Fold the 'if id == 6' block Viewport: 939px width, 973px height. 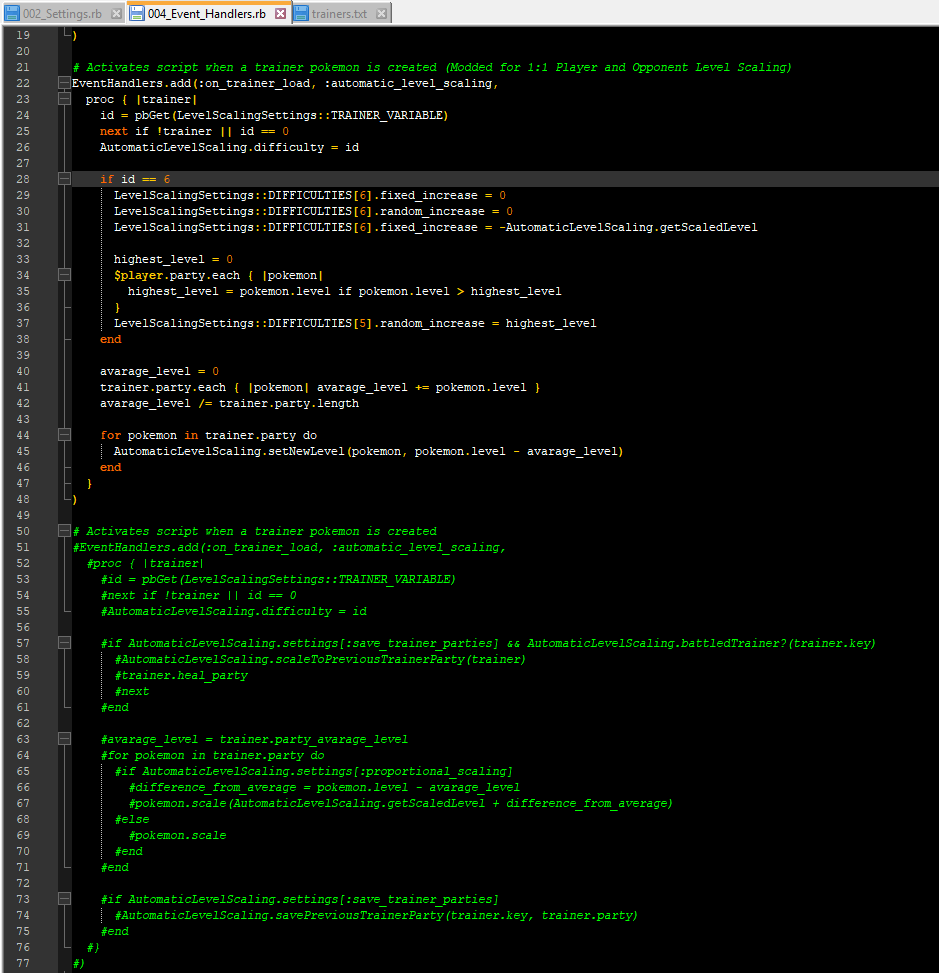pos(64,179)
